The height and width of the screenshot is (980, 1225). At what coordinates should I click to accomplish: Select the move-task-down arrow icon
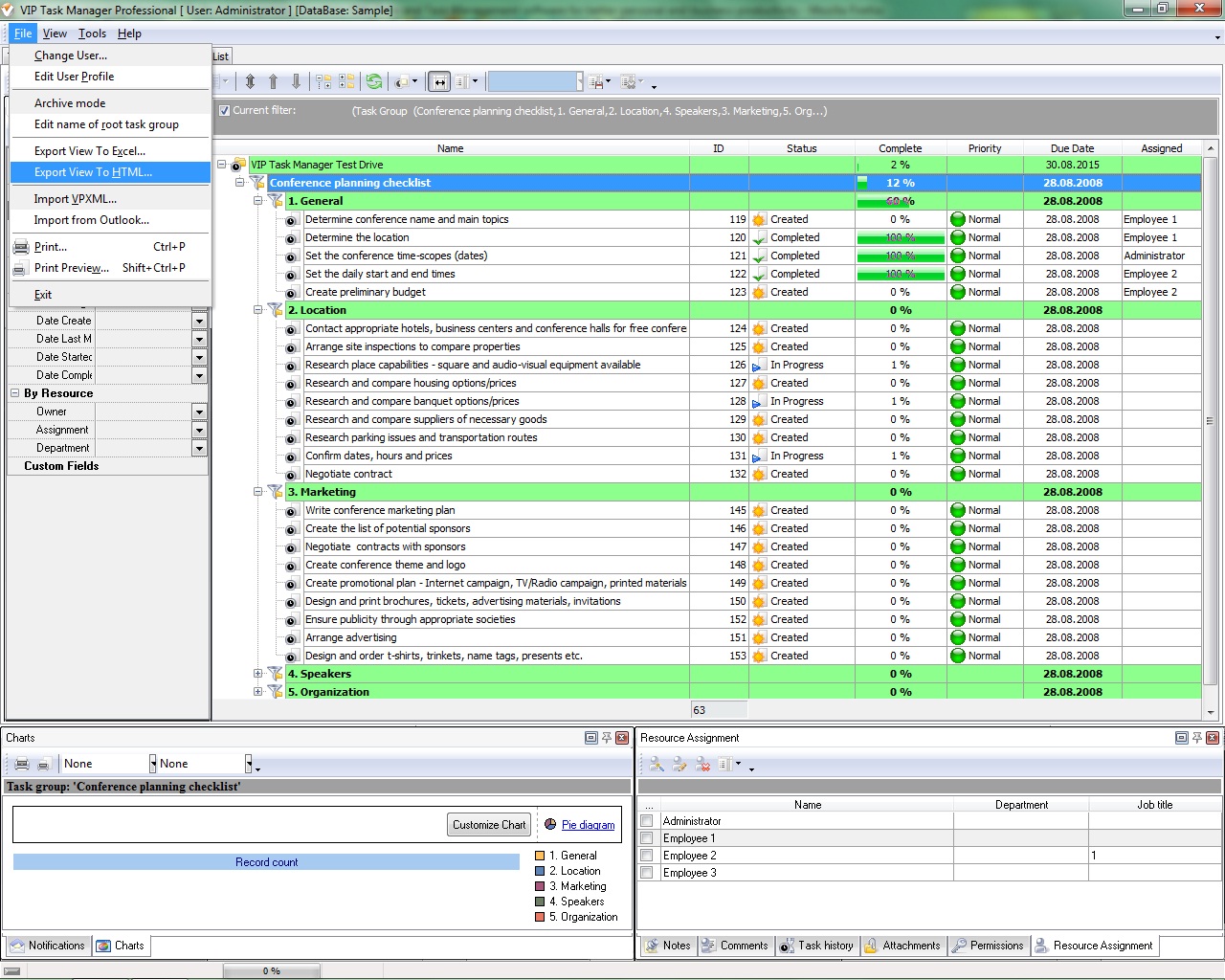[x=297, y=81]
